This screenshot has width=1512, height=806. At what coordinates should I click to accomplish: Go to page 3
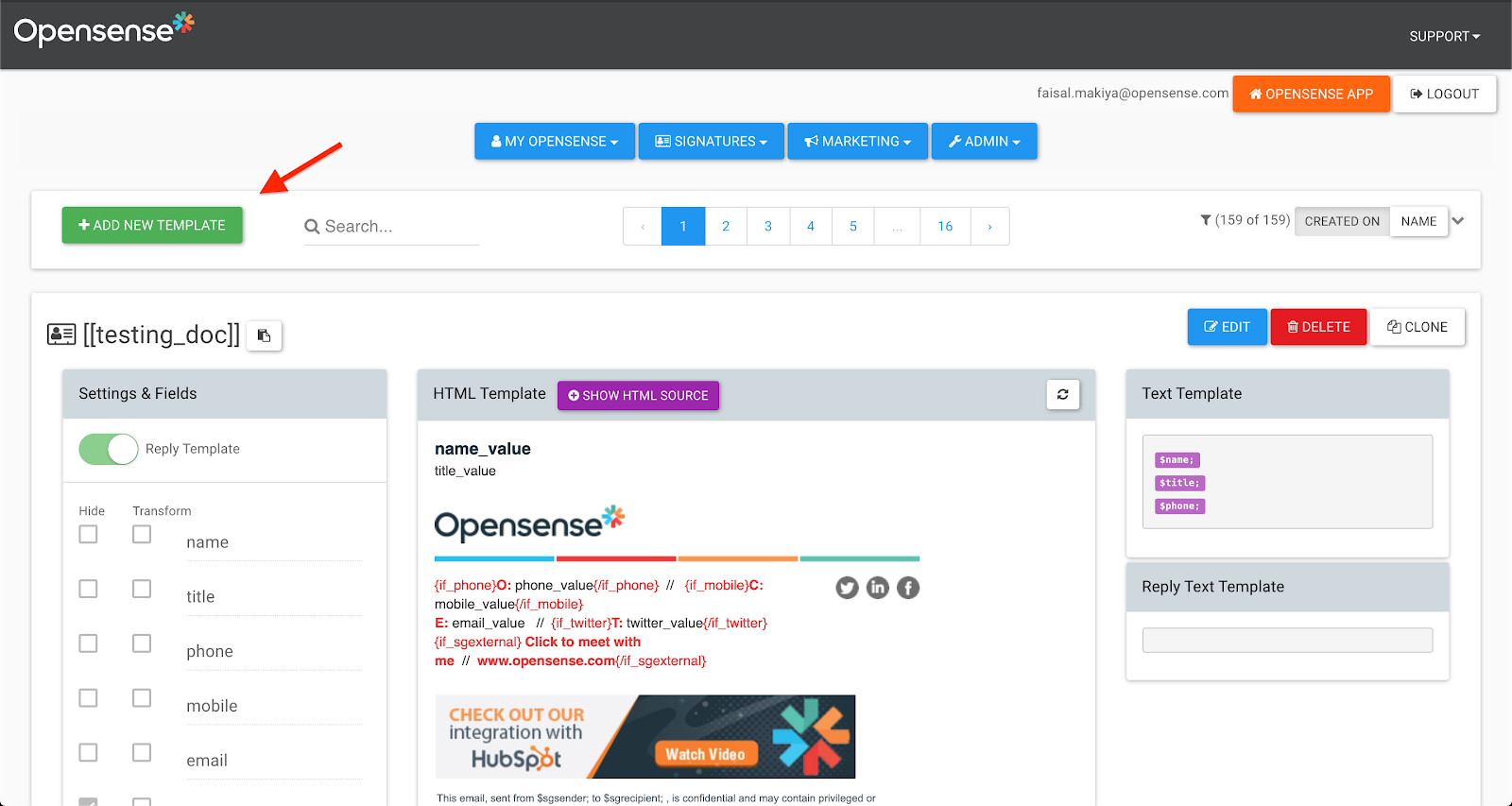coord(768,227)
